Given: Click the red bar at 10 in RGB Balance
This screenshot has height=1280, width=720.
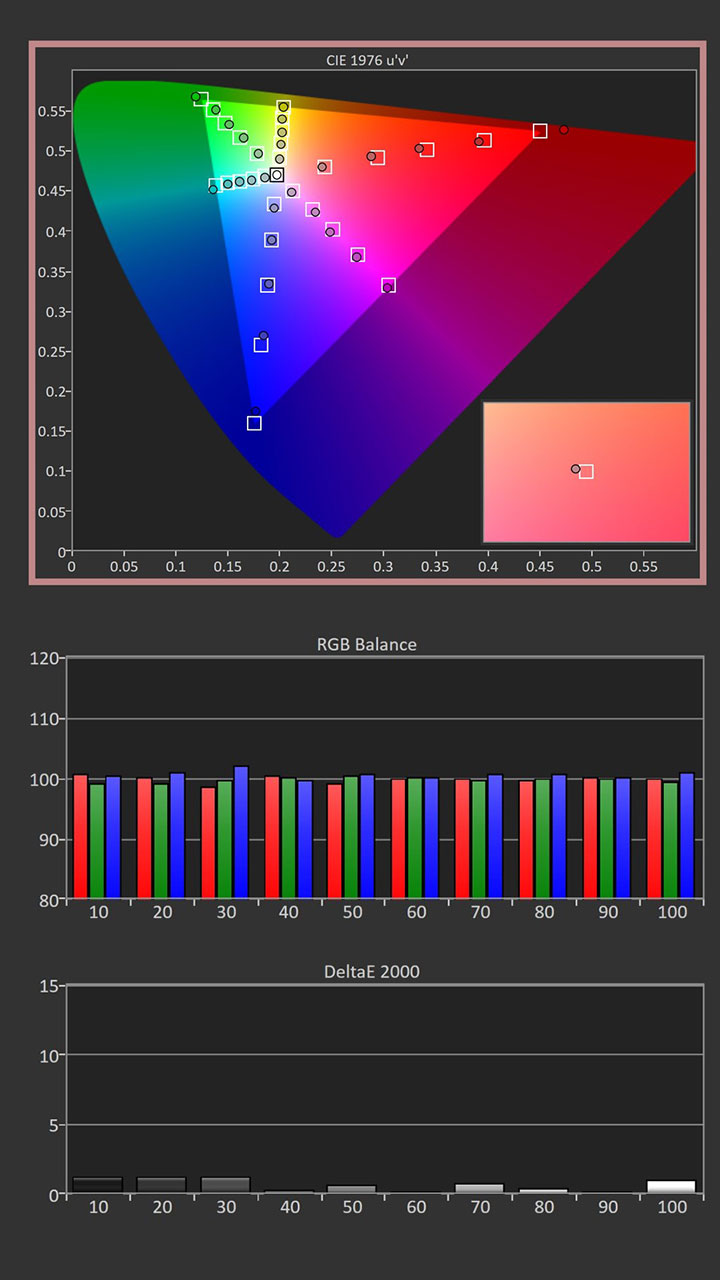Looking at the screenshot, I should point(81,836).
